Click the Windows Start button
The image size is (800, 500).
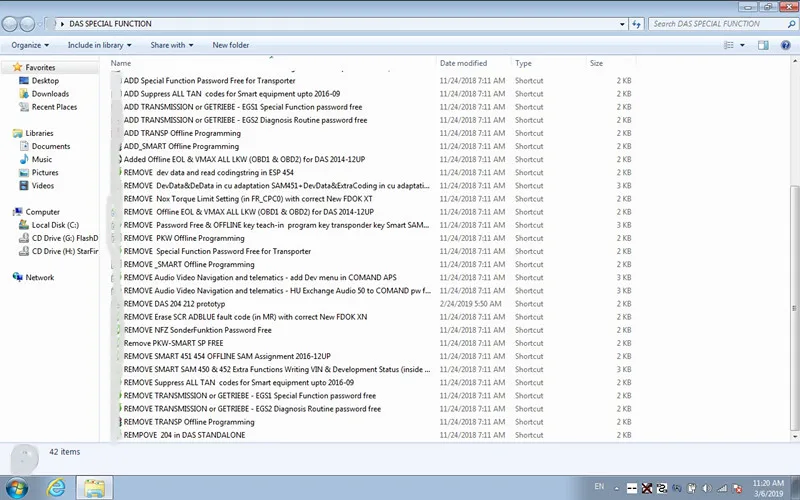click(x=16, y=488)
